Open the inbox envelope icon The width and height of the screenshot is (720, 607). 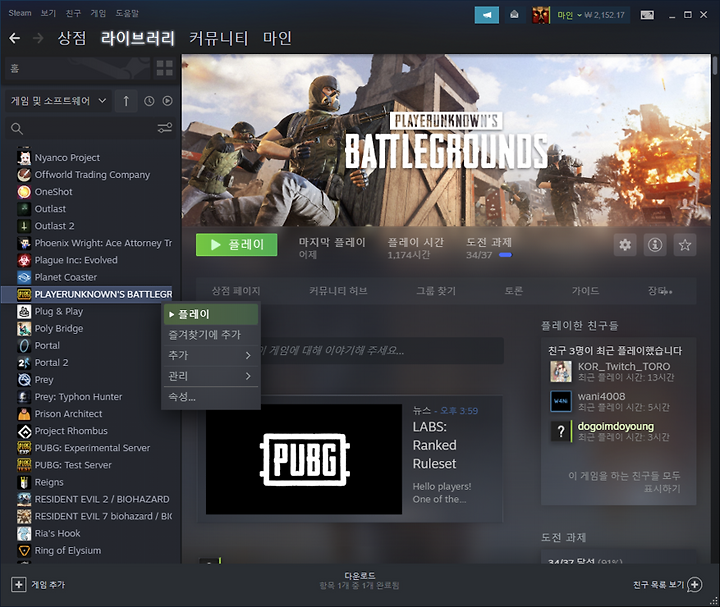click(x=514, y=15)
